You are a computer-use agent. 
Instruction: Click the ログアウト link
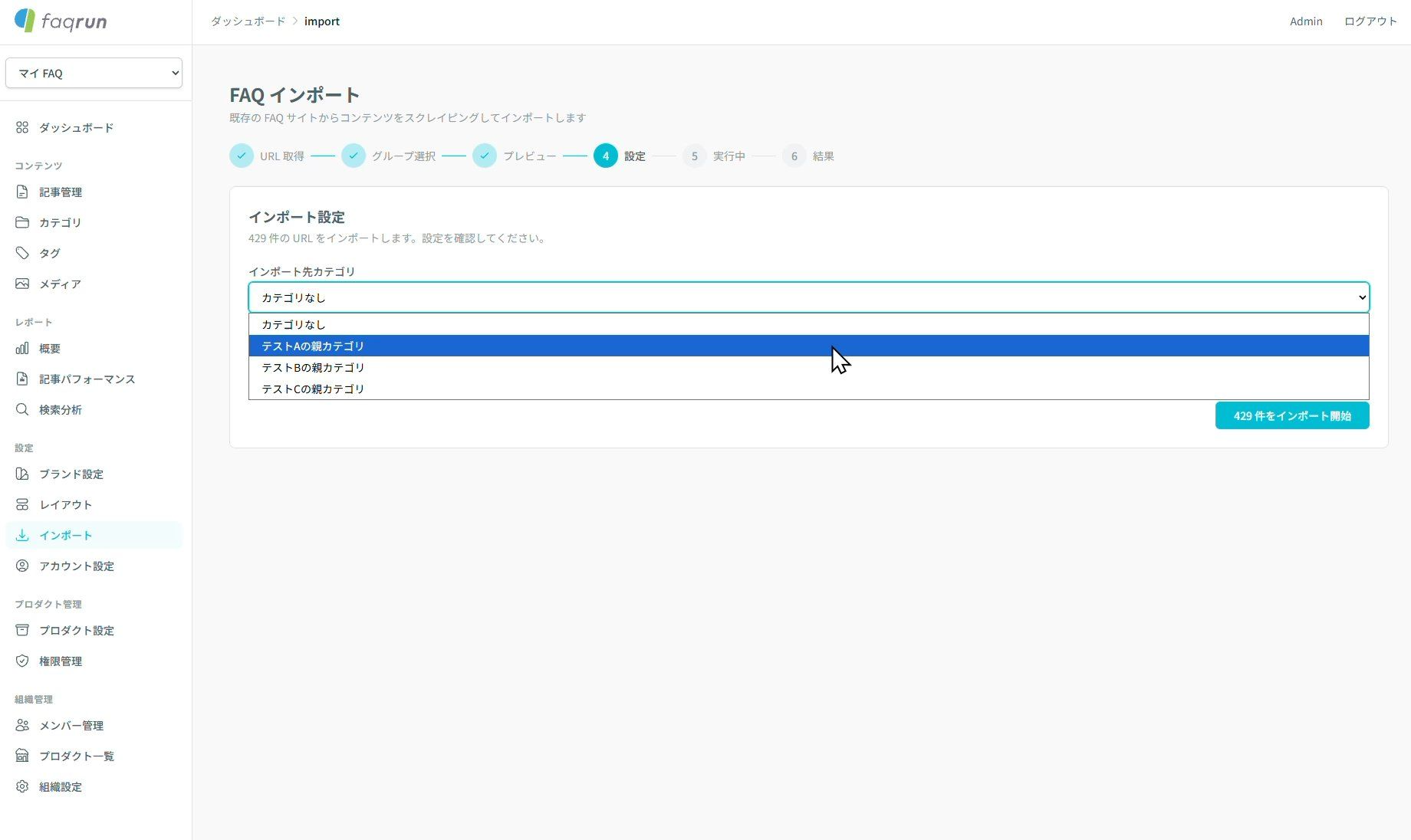[x=1370, y=21]
